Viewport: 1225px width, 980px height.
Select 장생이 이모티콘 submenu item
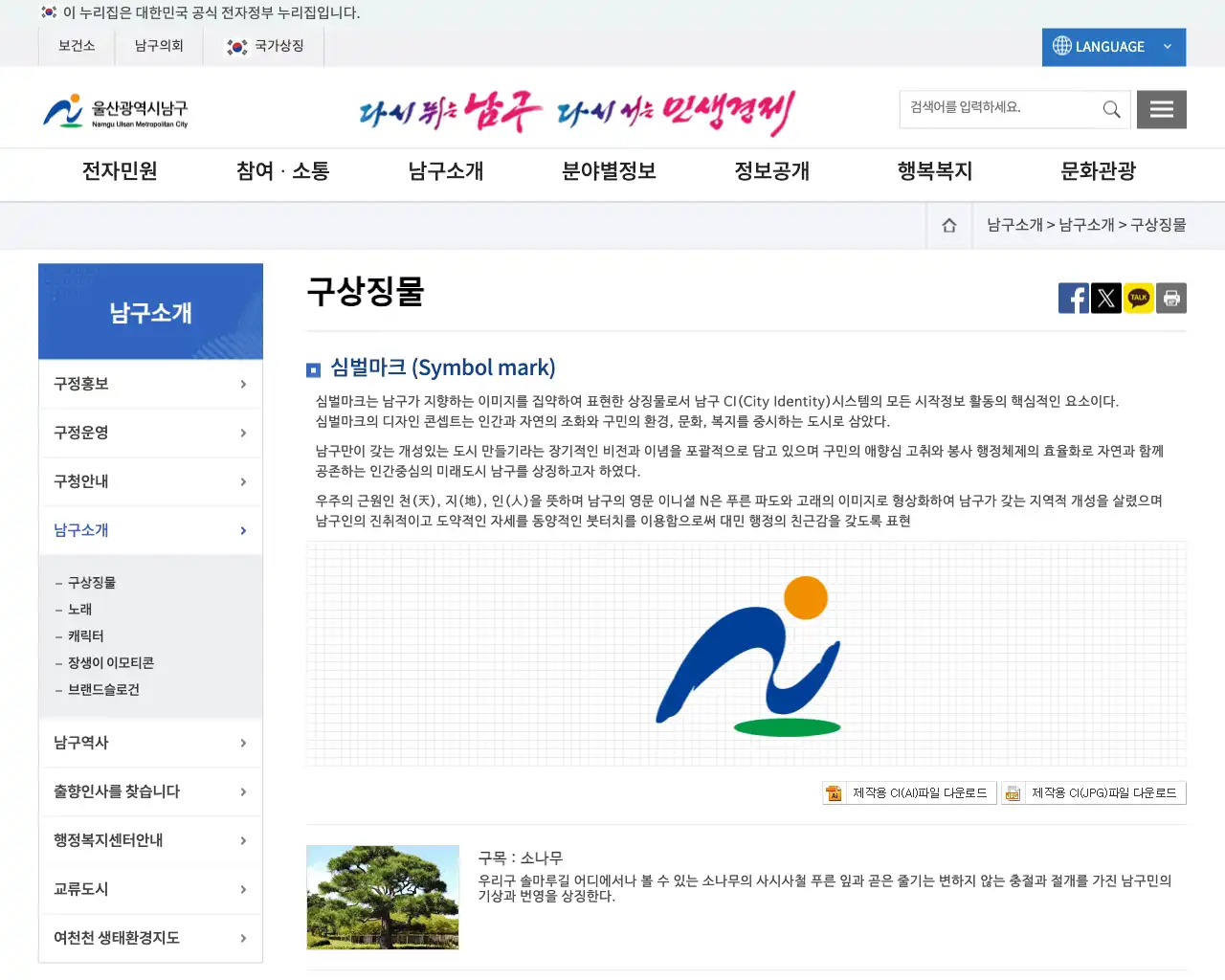point(110,663)
